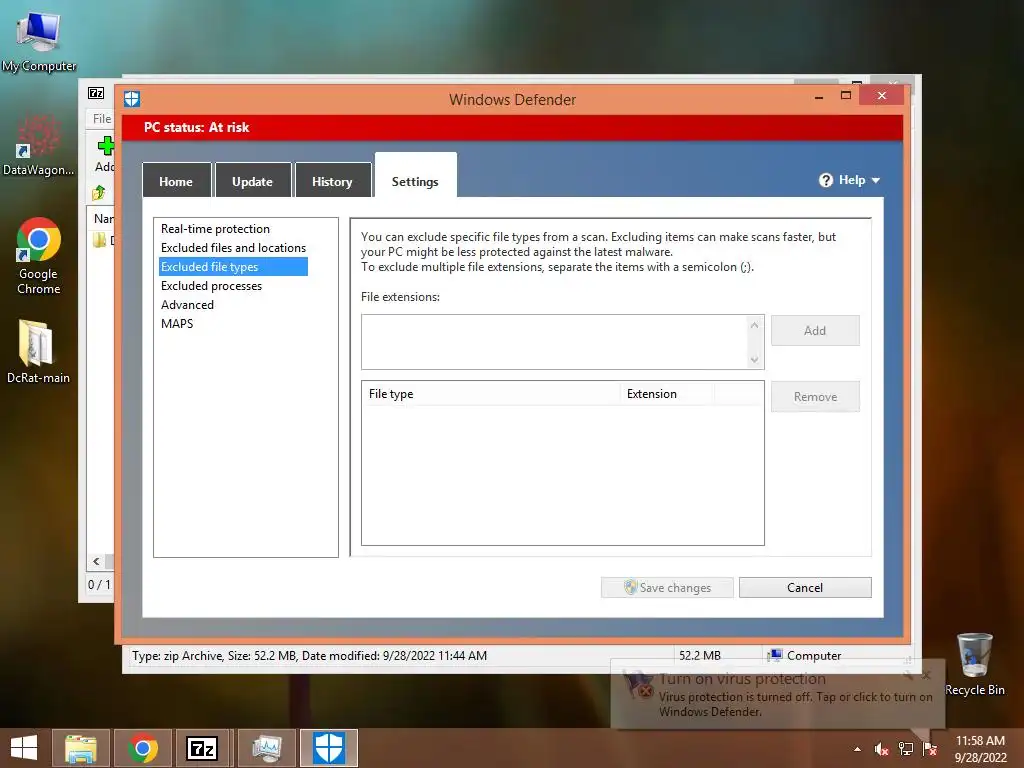The height and width of the screenshot is (768, 1024).
Task: Click the Remove button
Action: click(x=815, y=396)
